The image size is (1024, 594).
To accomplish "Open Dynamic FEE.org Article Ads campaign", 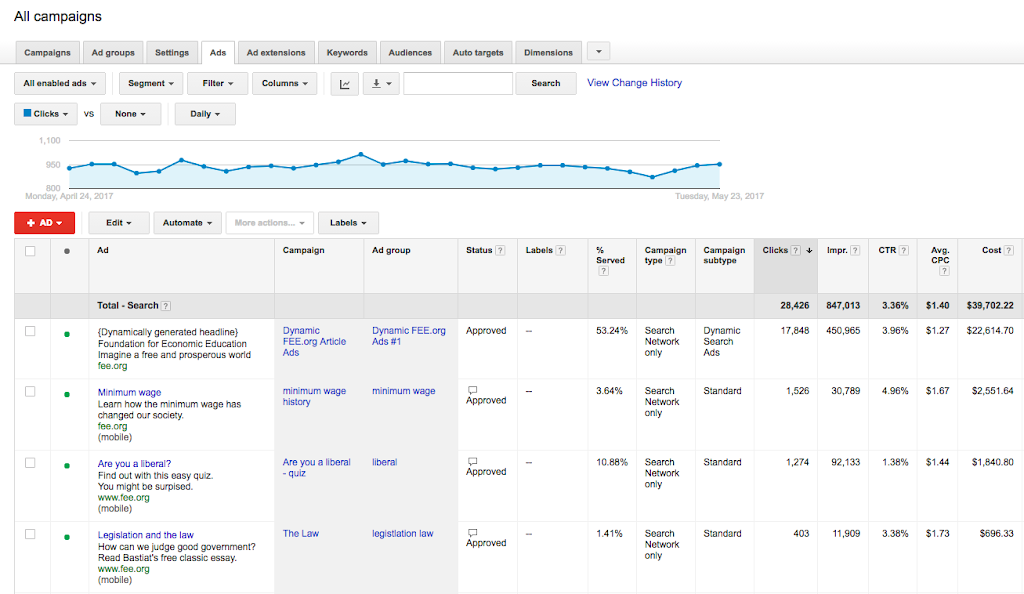I will (x=314, y=341).
